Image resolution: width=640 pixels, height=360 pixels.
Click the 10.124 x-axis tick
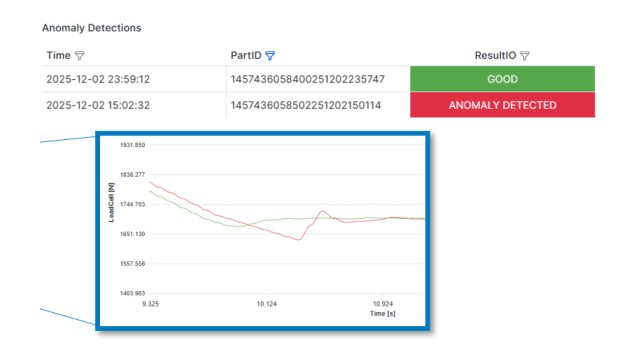[267, 304]
